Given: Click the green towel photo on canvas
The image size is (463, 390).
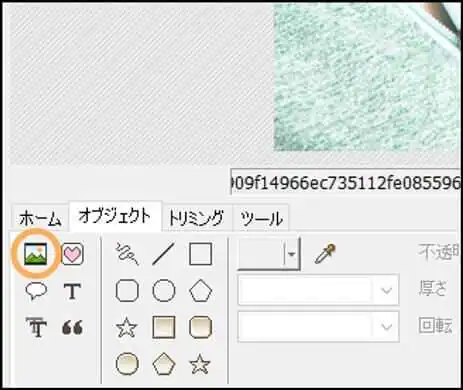Looking at the screenshot, I should point(367,77).
